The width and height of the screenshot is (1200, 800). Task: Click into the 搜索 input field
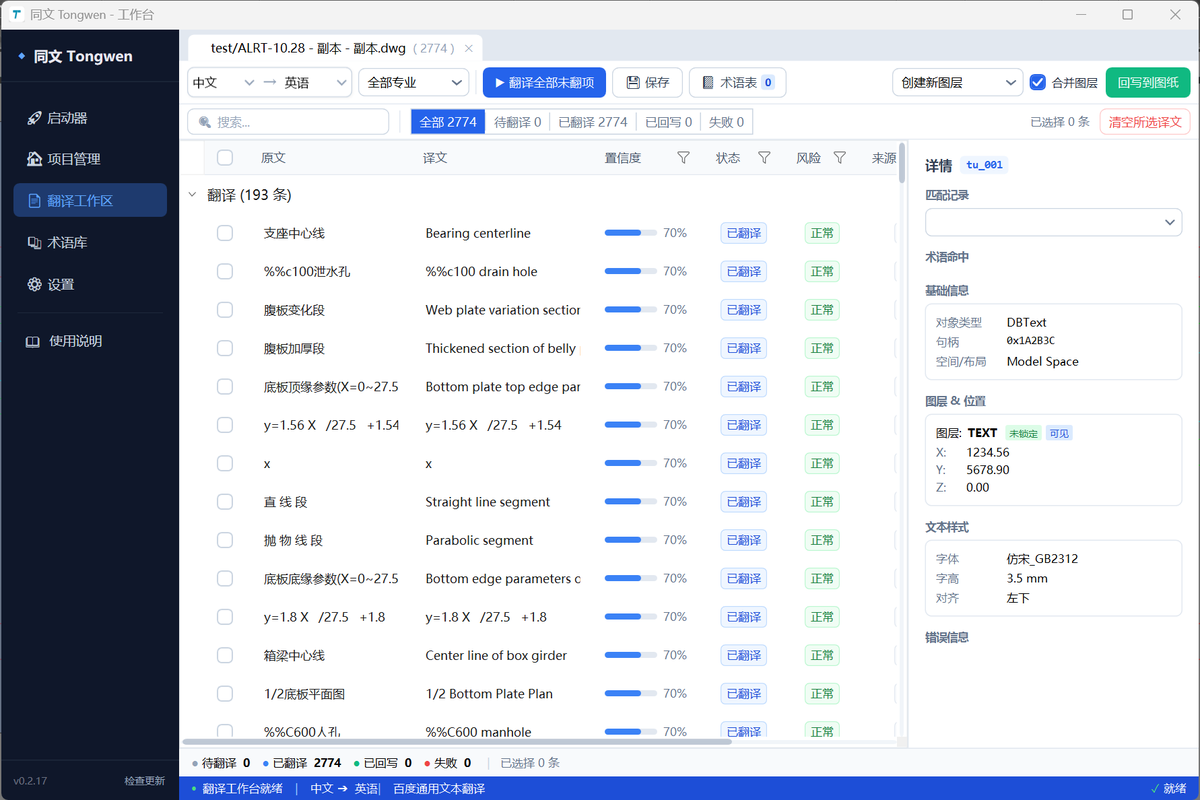[x=288, y=122]
